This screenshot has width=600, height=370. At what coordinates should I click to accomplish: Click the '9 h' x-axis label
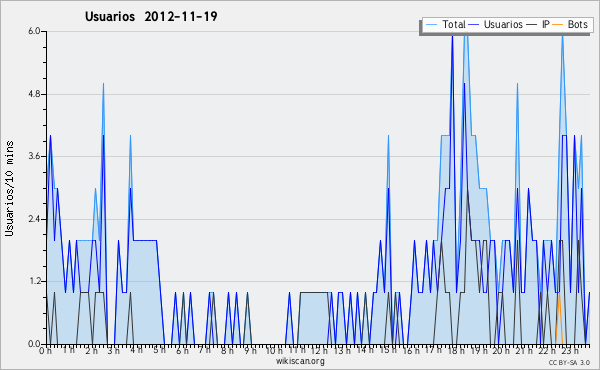pos(250,351)
